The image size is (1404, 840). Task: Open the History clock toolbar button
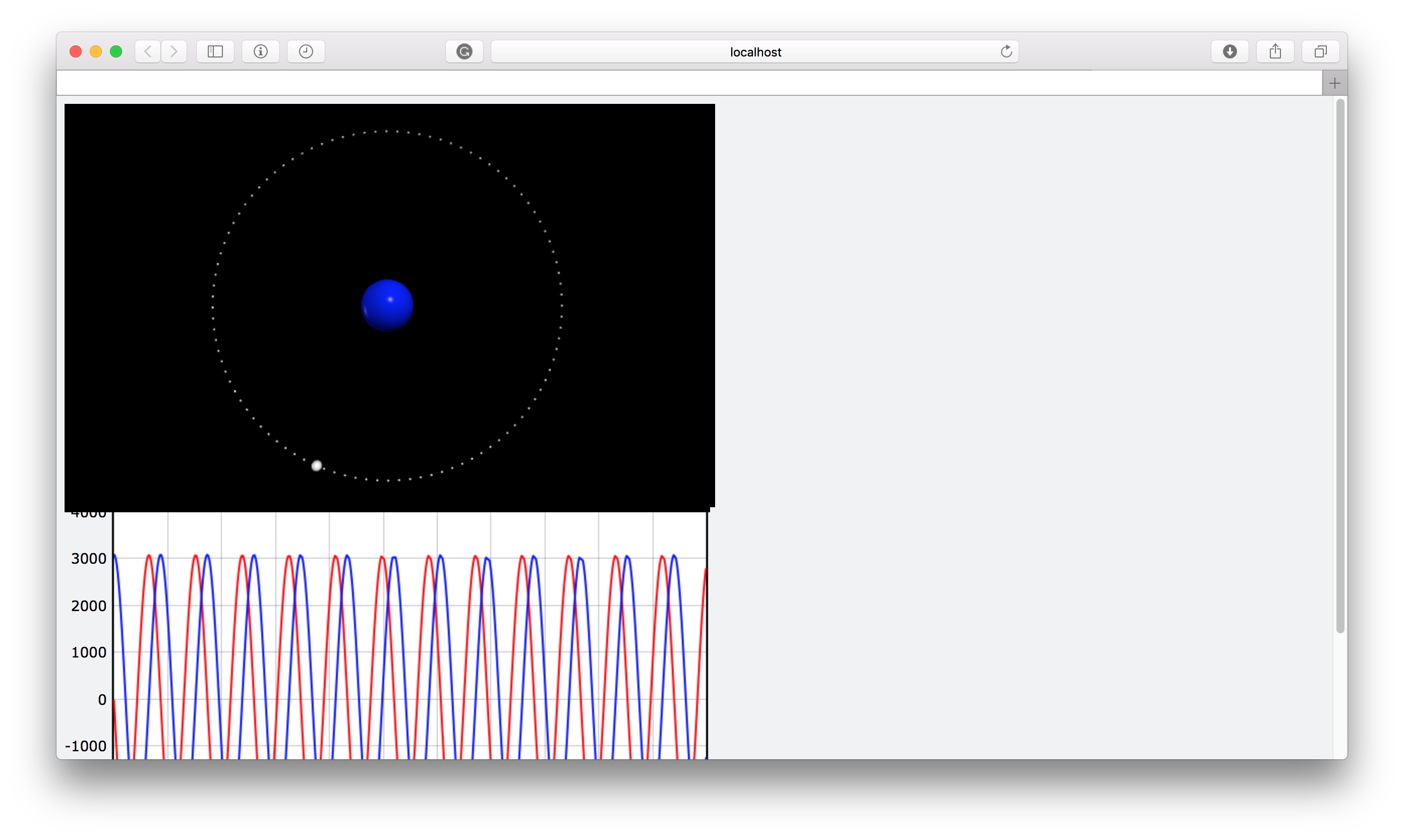coord(306,51)
